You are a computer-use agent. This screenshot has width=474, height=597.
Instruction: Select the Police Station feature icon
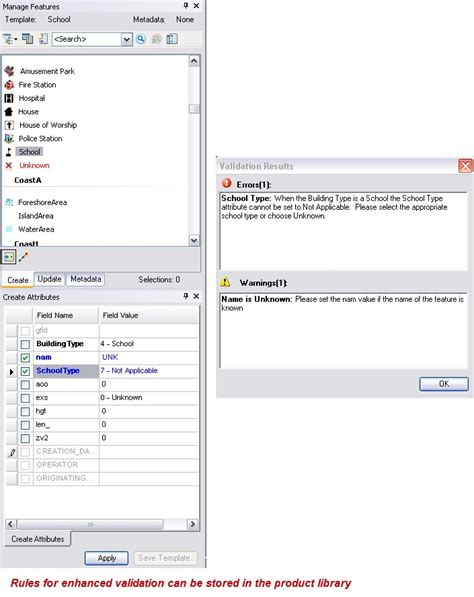tap(9, 139)
